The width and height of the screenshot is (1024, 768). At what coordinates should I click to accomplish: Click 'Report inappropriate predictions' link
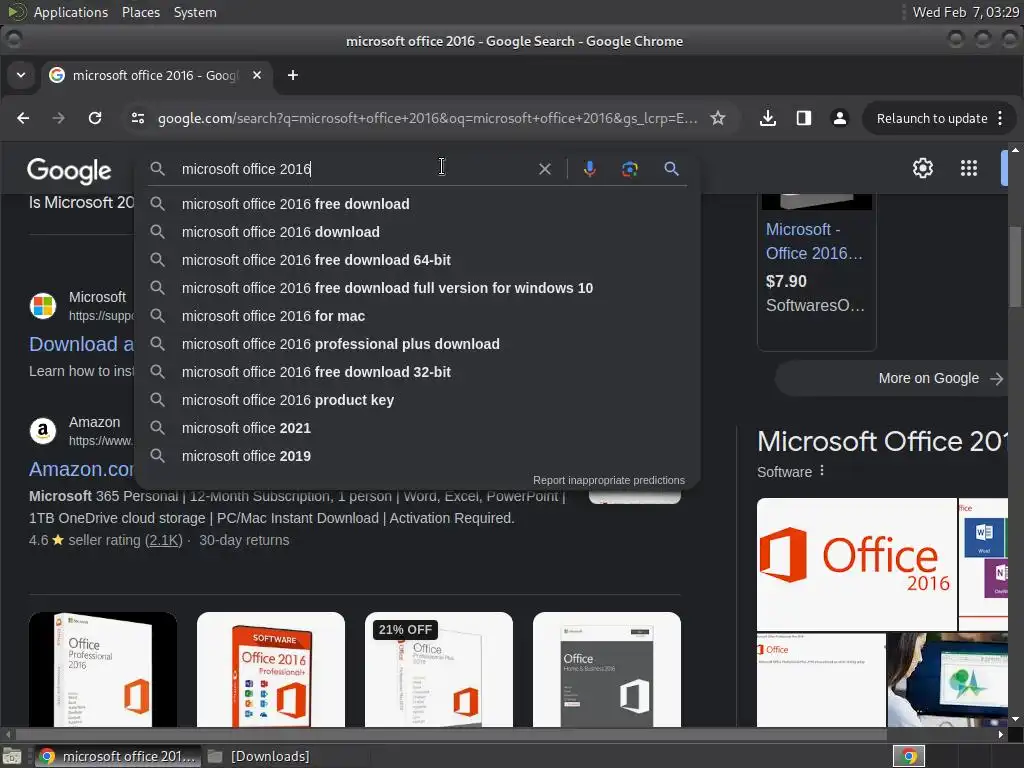[609, 480]
